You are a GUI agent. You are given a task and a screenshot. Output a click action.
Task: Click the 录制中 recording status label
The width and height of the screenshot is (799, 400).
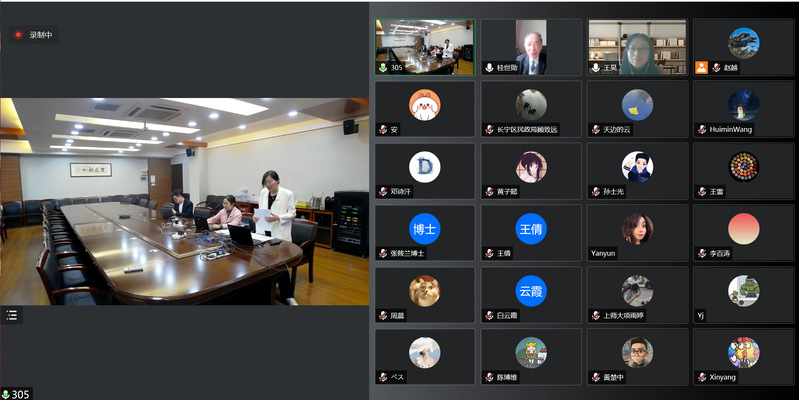tap(41, 35)
